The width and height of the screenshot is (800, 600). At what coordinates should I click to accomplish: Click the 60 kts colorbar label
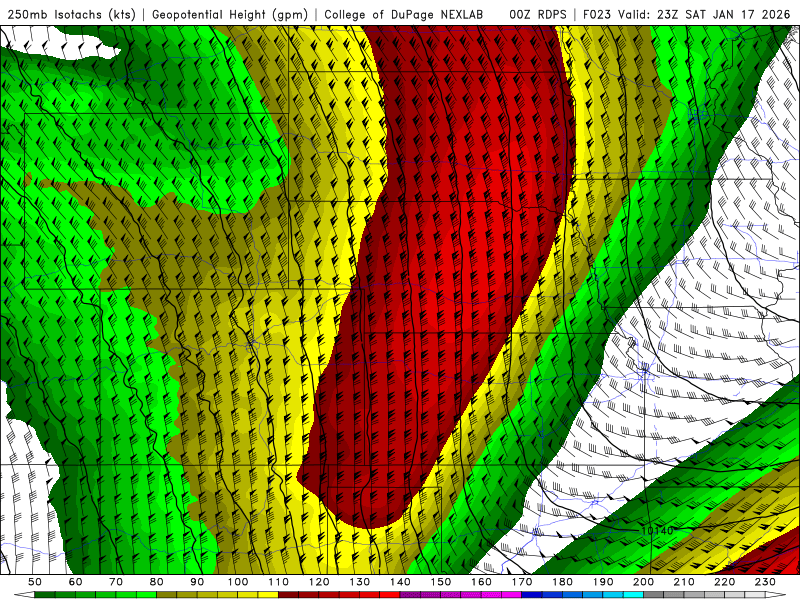76,582
